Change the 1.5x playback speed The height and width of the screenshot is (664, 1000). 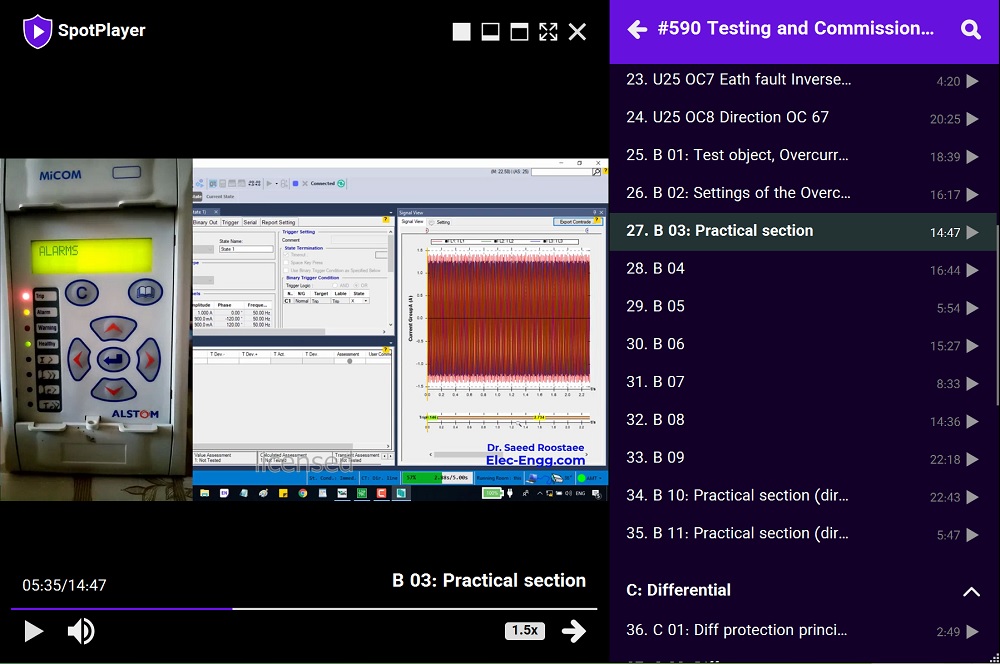click(525, 631)
